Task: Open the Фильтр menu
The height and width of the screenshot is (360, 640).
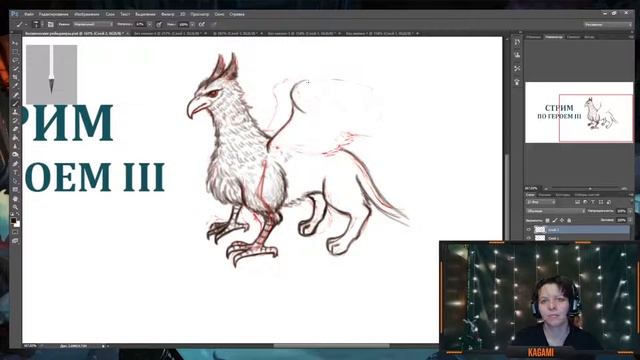Action: click(167, 14)
